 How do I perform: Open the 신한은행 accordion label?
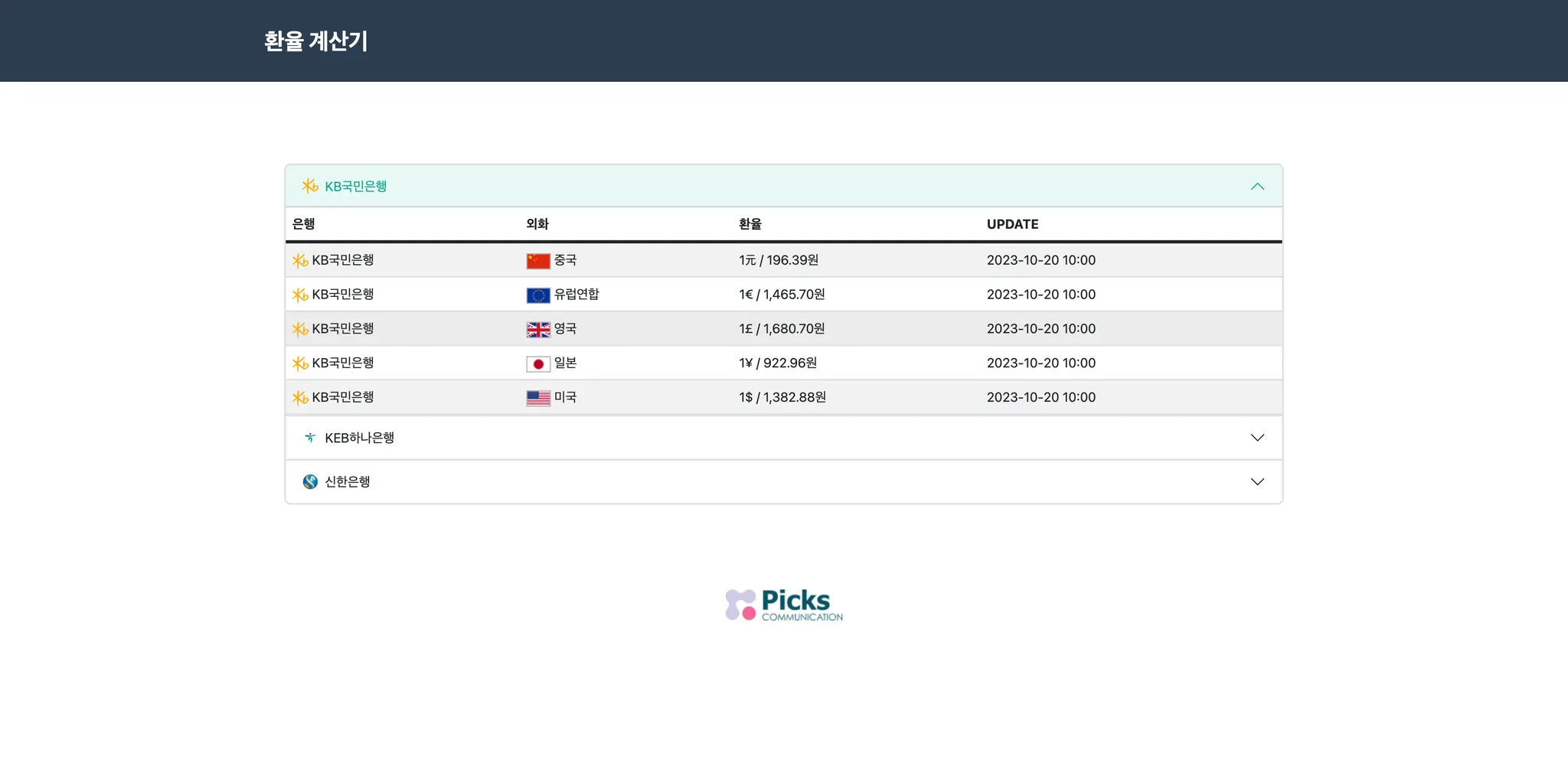click(x=348, y=481)
